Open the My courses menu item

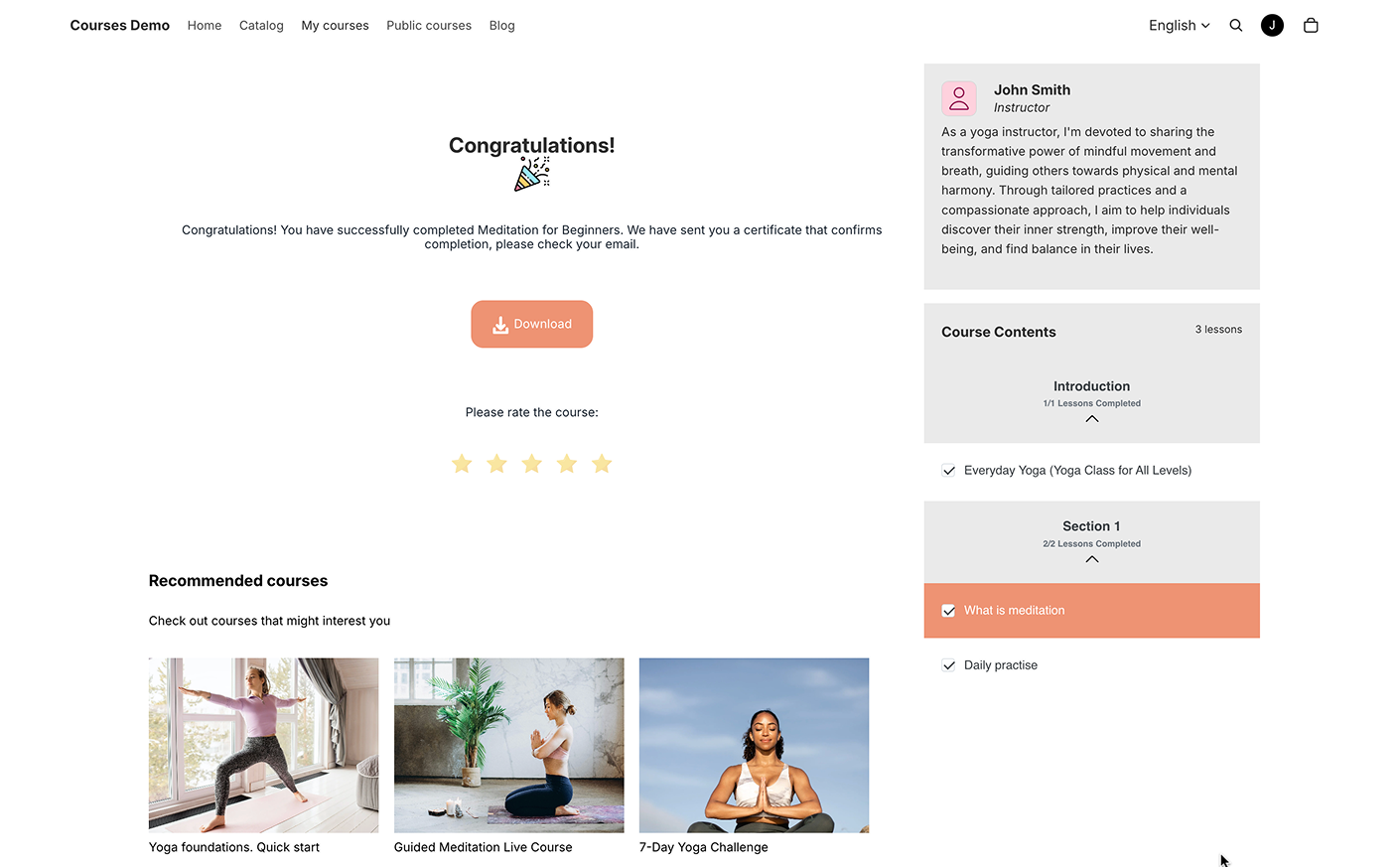335,26
